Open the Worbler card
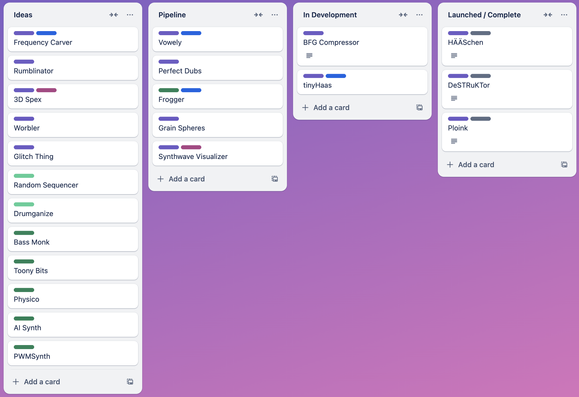Image resolution: width=579 pixels, height=397 pixels. [x=73, y=124]
